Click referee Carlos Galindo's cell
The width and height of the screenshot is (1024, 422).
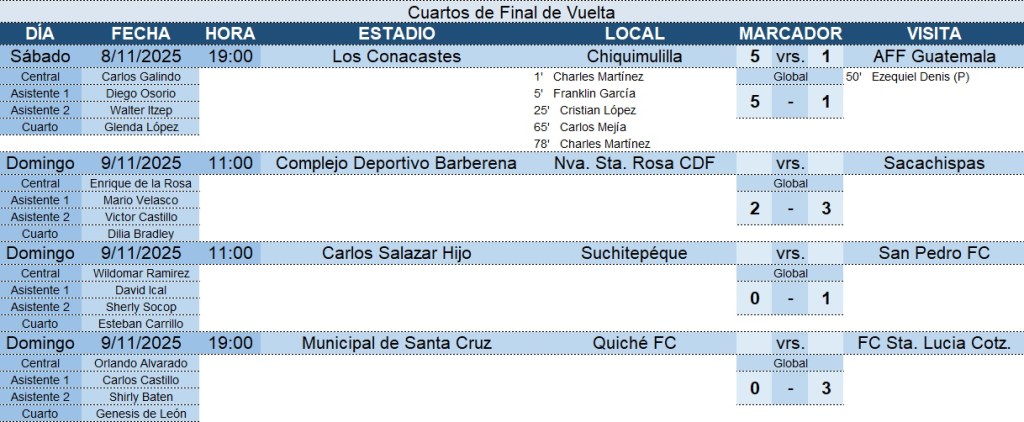click(x=139, y=76)
